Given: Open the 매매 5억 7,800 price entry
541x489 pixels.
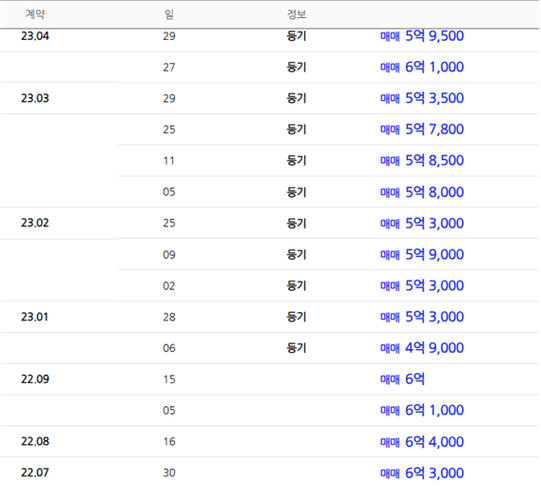Looking at the screenshot, I should coord(422,129).
